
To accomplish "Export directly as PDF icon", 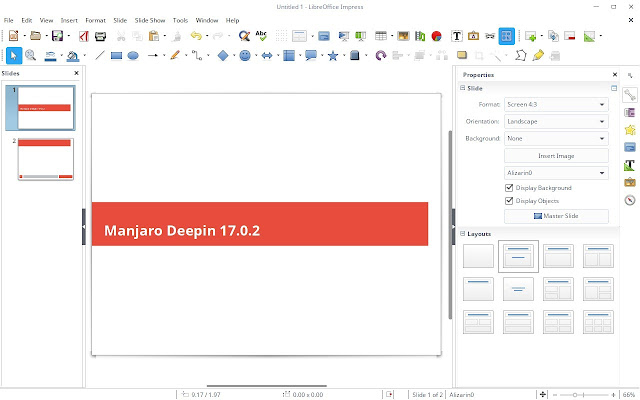I will coord(84,36).
